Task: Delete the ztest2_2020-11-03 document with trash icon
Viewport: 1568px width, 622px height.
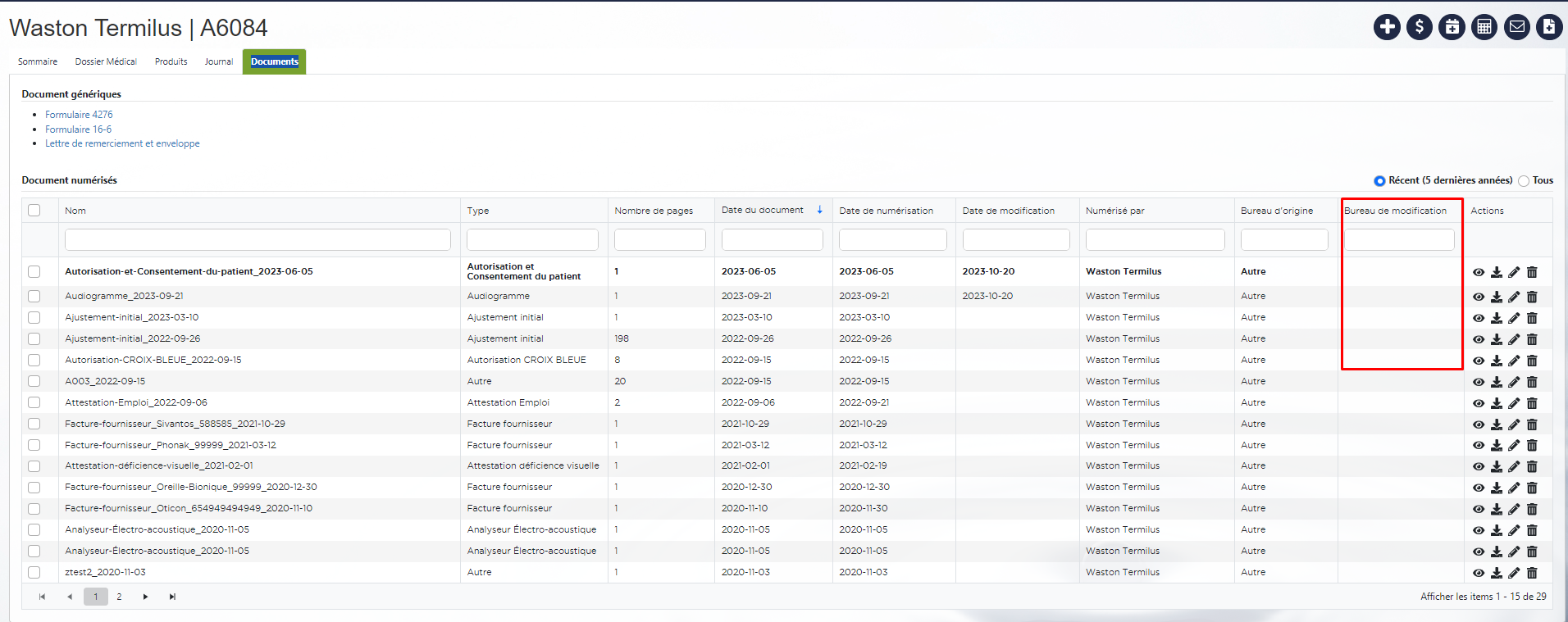Action: [1532, 573]
